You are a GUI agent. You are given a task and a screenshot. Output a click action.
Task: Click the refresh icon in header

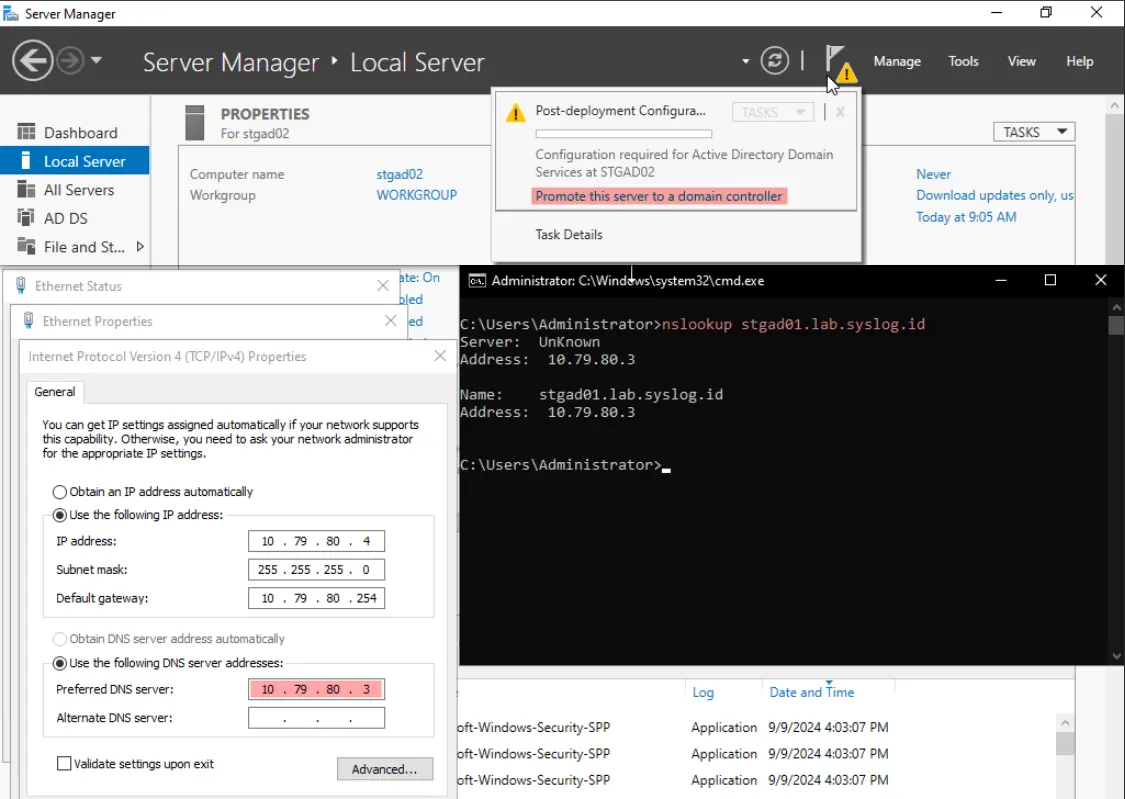coord(774,61)
